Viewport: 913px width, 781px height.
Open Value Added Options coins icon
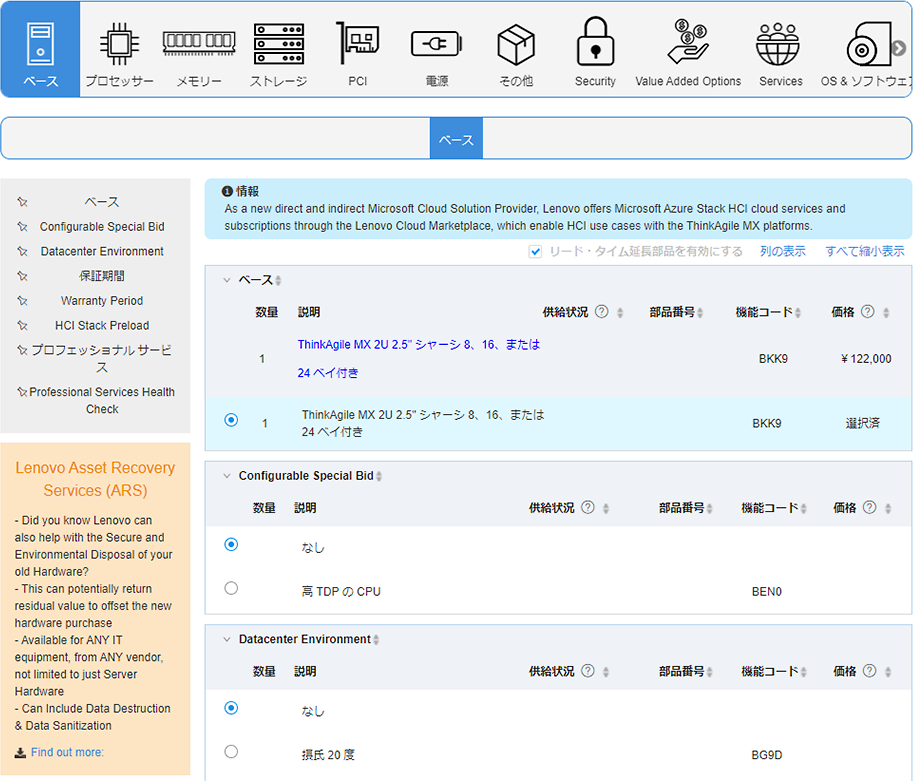[688, 41]
